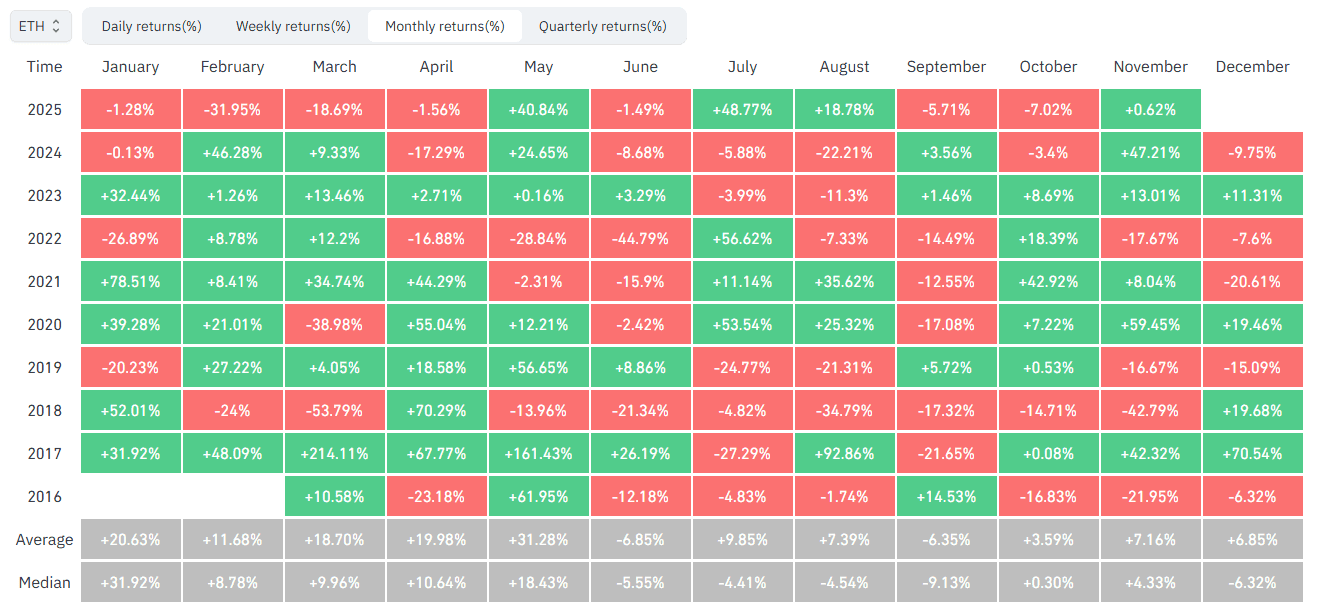Click the +10.58% March 2016 cell
This screenshot has width=1319, height=614.
(x=334, y=495)
